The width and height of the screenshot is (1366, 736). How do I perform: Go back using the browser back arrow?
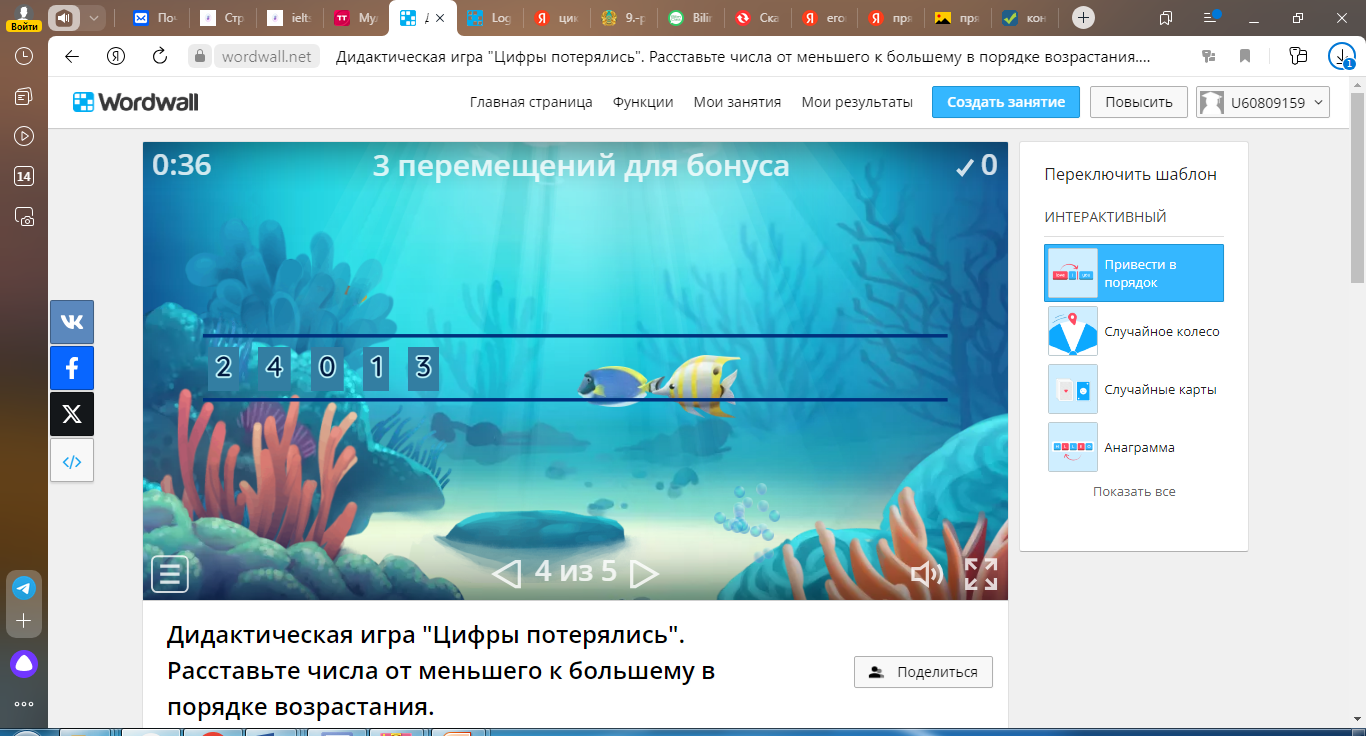(72, 56)
